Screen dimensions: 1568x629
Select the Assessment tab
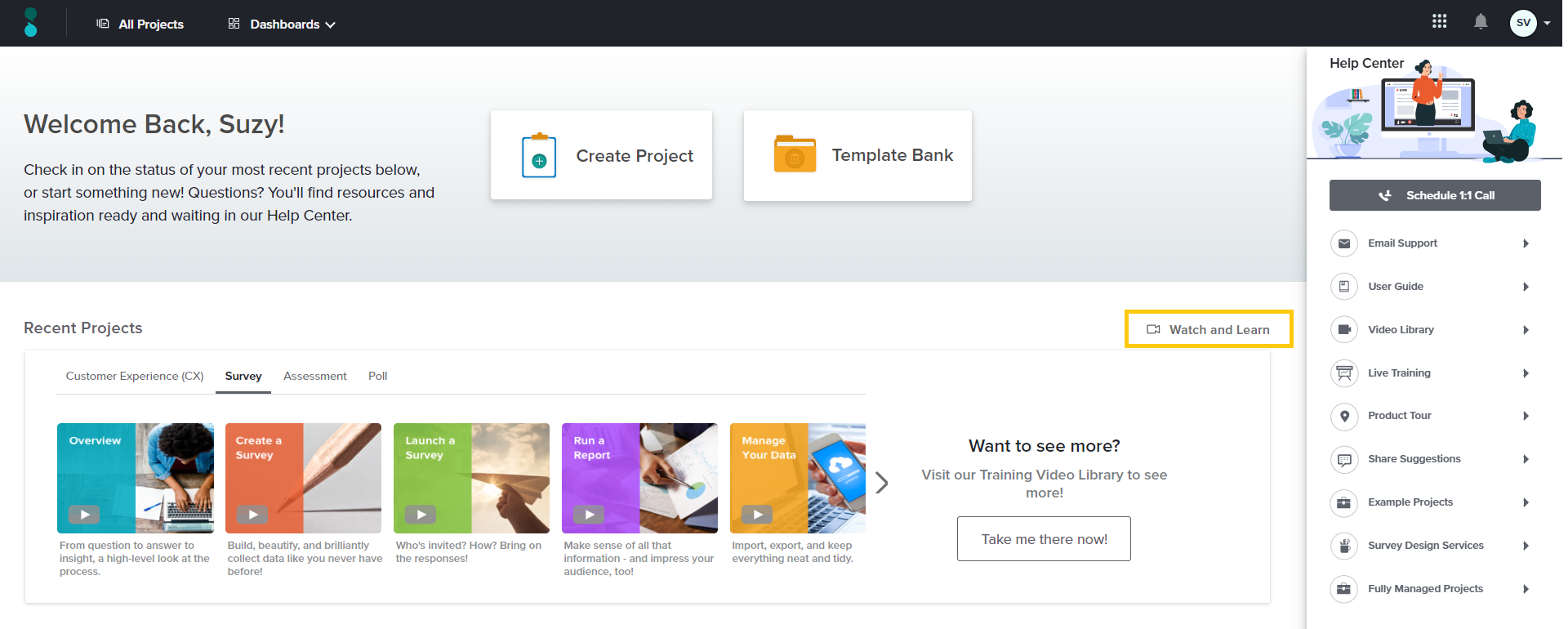pos(314,377)
